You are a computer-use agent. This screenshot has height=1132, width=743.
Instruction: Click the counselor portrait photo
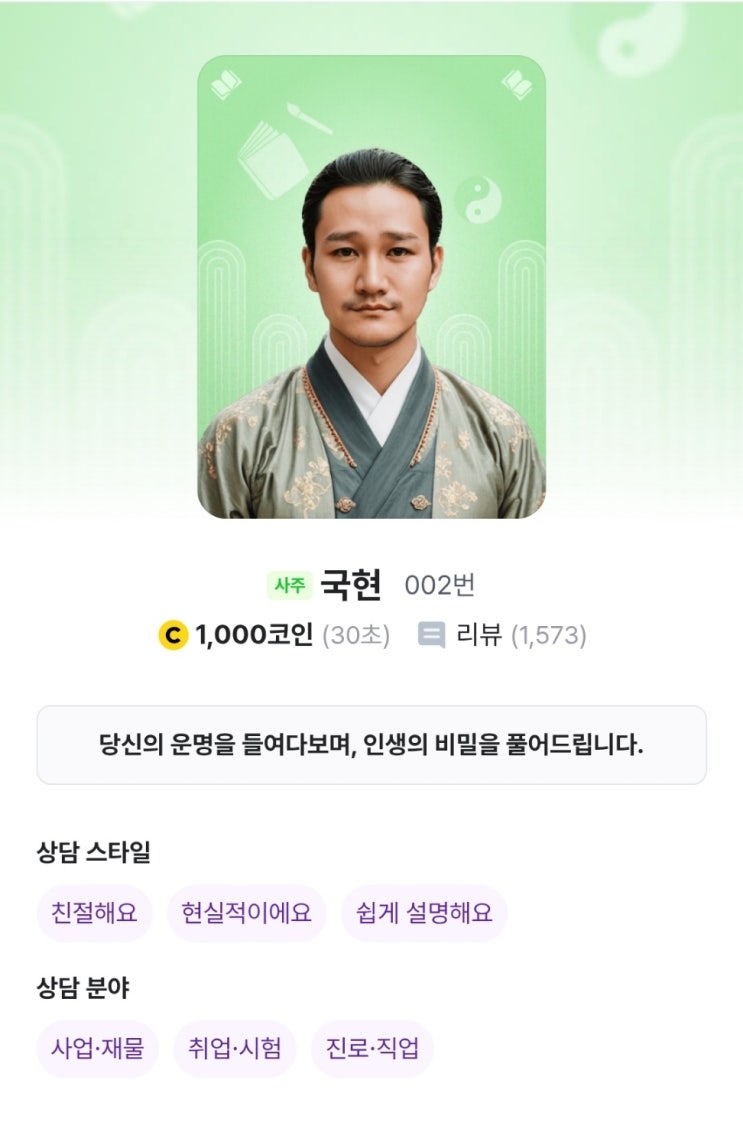click(371, 332)
